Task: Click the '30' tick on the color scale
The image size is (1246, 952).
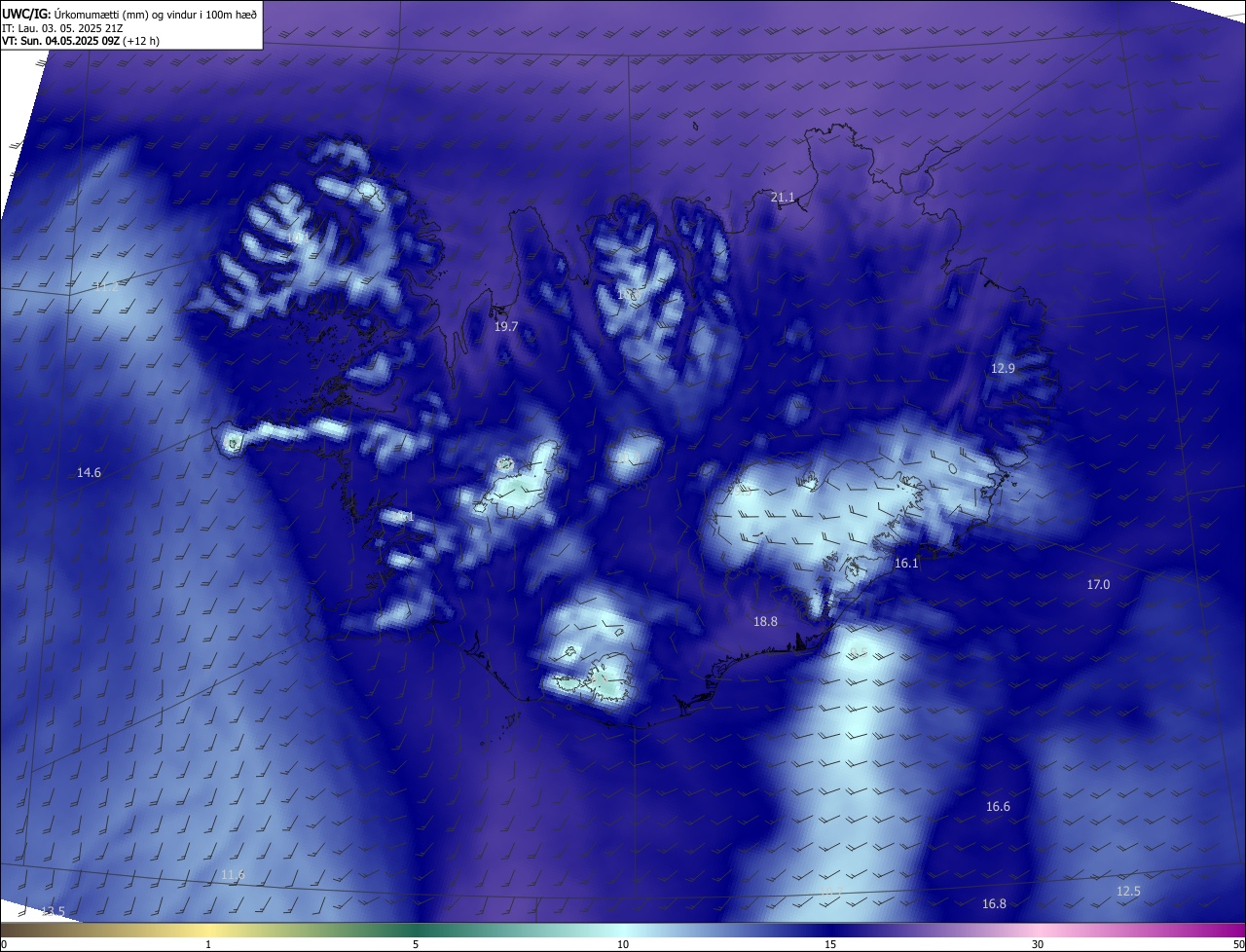Action: point(1038,944)
